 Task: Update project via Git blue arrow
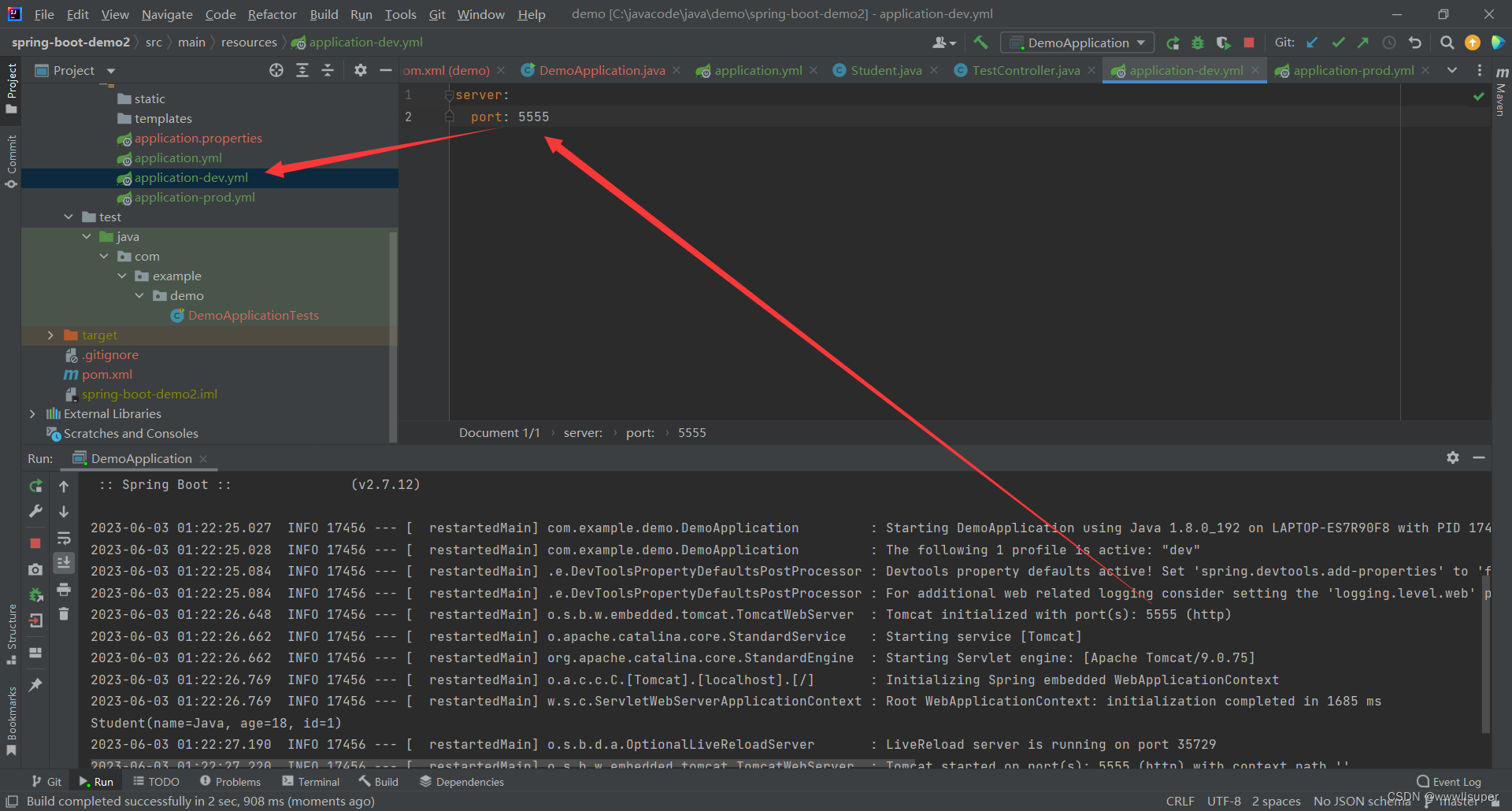coord(1312,43)
